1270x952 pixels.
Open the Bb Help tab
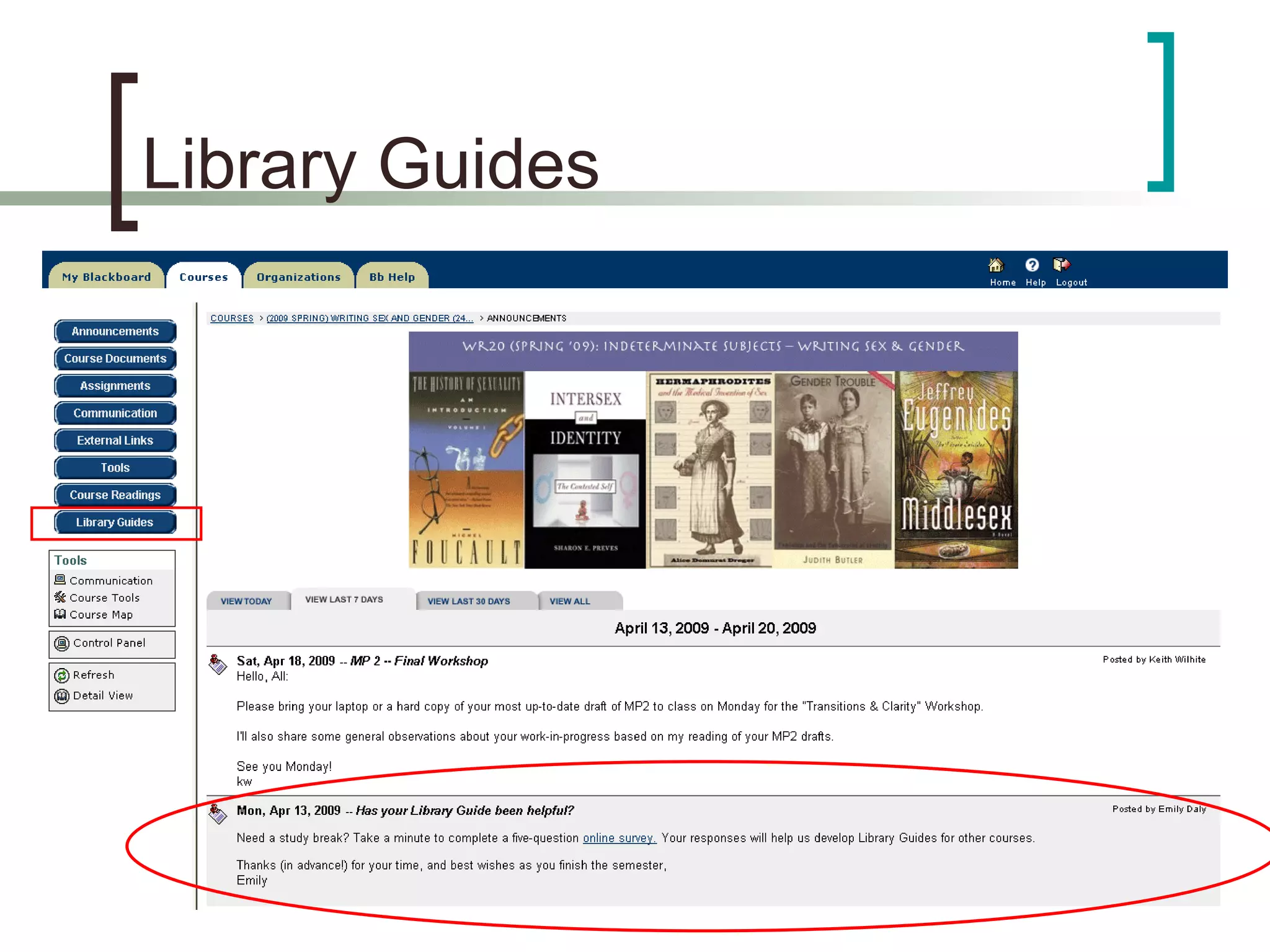(x=392, y=276)
